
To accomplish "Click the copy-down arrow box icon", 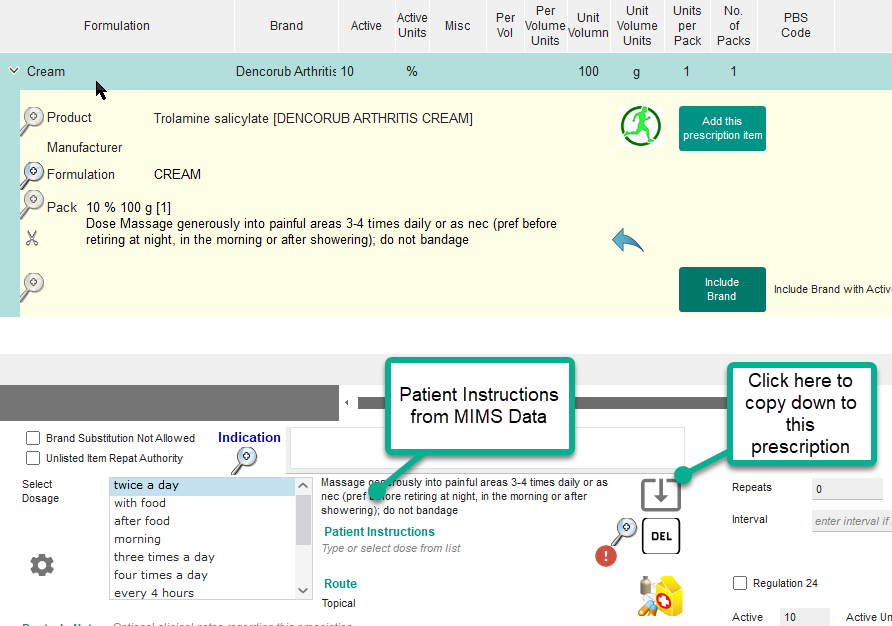I will [x=660, y=495].
